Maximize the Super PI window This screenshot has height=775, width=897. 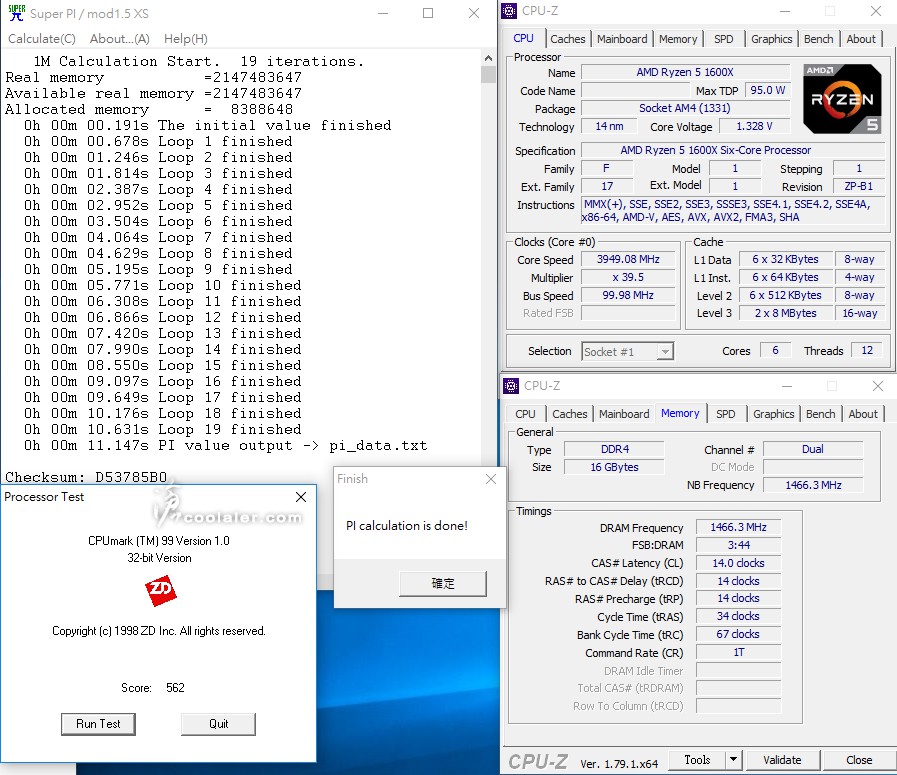[428, 13]
